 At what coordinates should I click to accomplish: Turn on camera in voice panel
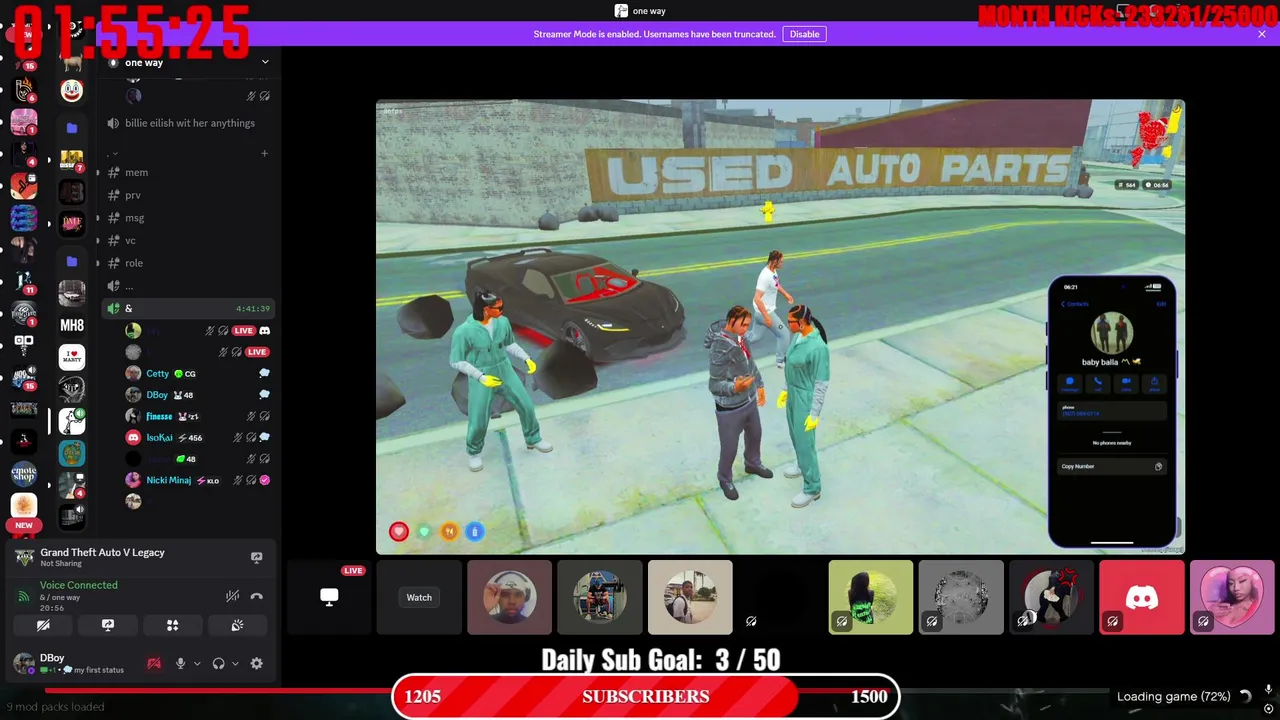[43, 625]
